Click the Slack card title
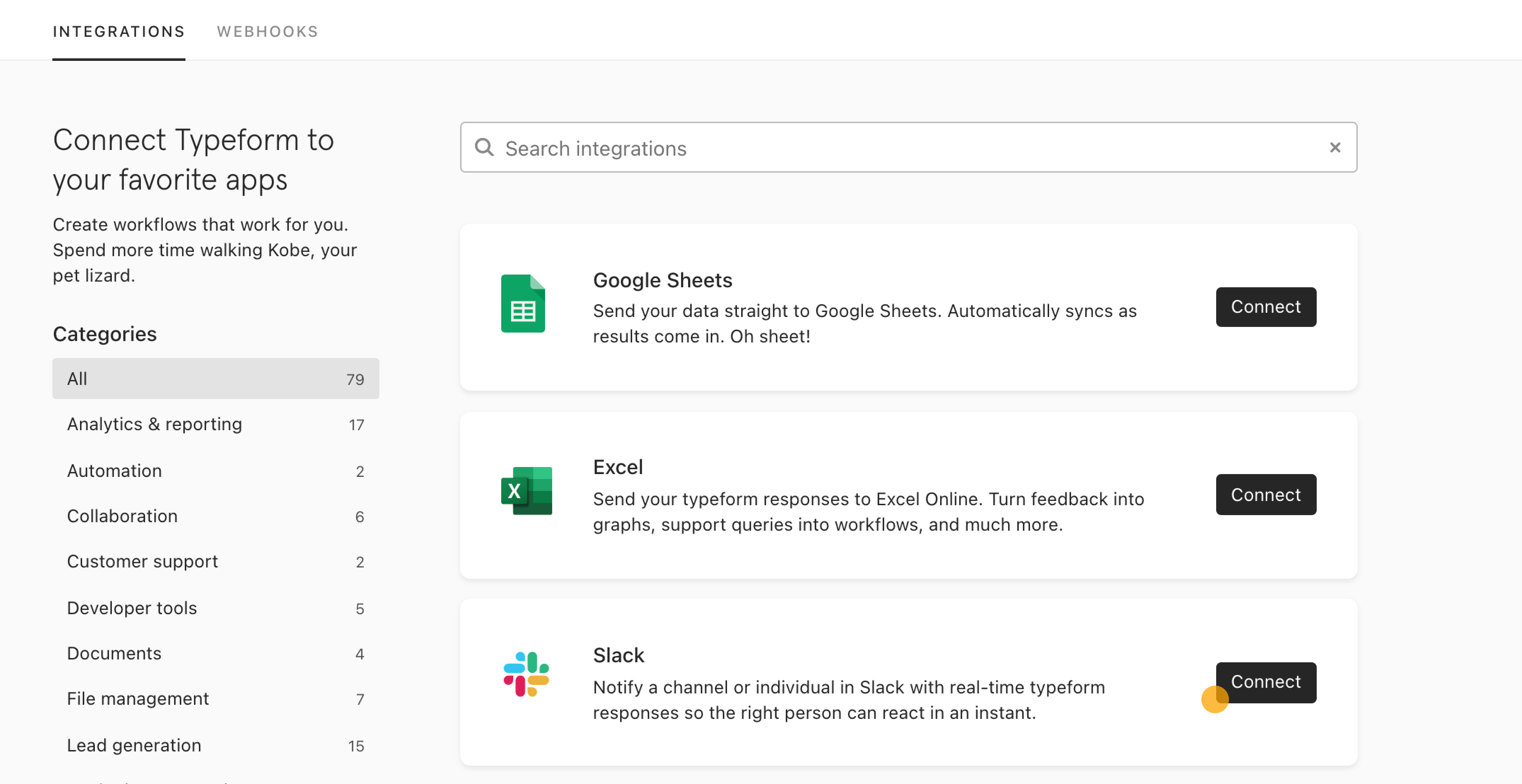Screen dimensions: 1522x784 pos(618,655)
